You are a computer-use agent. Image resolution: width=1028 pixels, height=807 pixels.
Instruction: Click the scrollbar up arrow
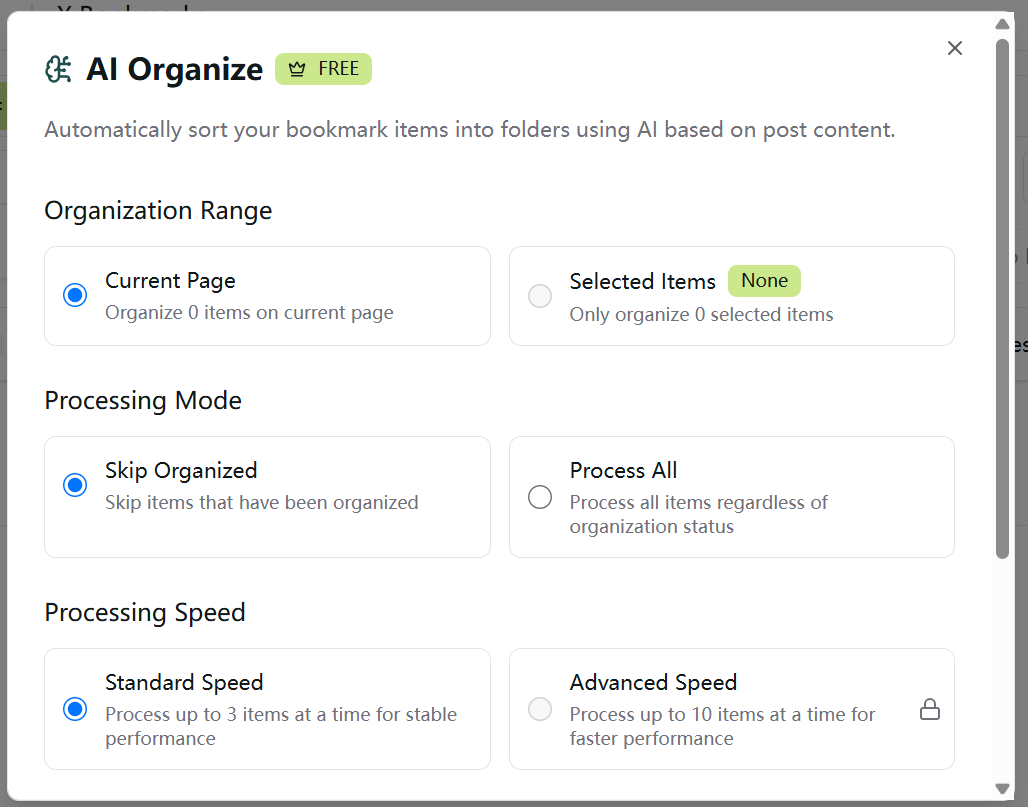pos(1003,23)
